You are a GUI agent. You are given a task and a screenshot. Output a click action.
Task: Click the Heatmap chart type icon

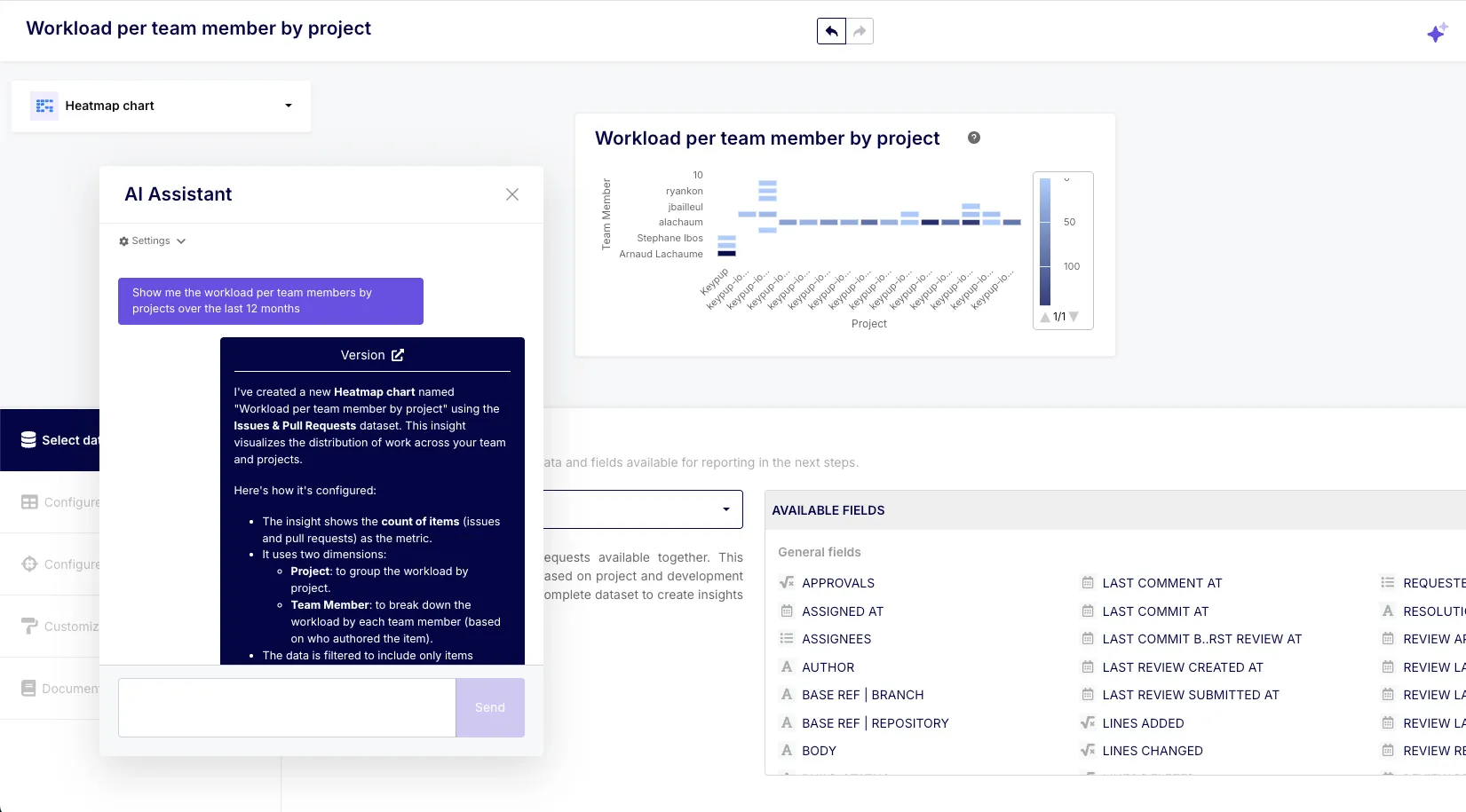coord(44,106)
